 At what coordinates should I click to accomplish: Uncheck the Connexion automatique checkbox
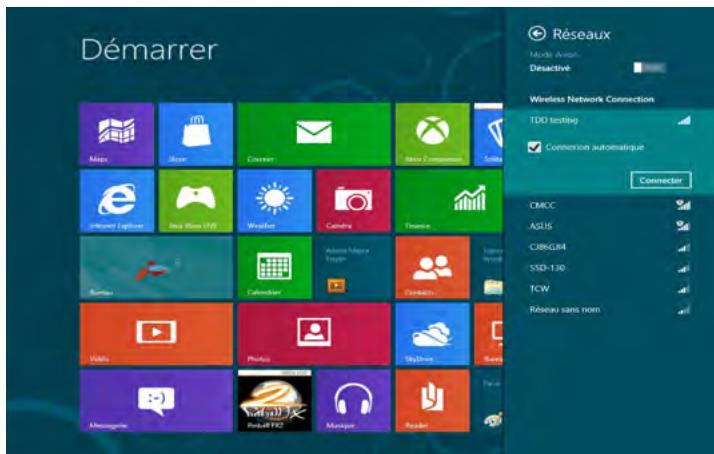pyautogui.click(x=534, y=147)
